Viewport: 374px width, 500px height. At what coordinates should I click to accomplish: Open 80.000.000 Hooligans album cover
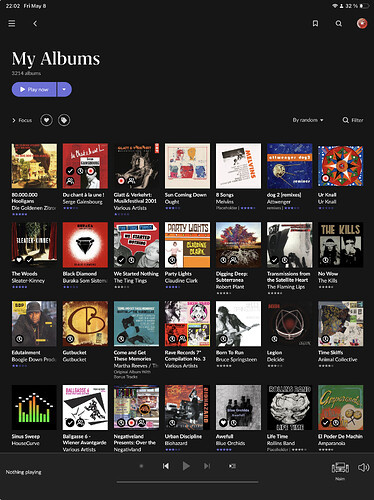(x=34, y=166)
